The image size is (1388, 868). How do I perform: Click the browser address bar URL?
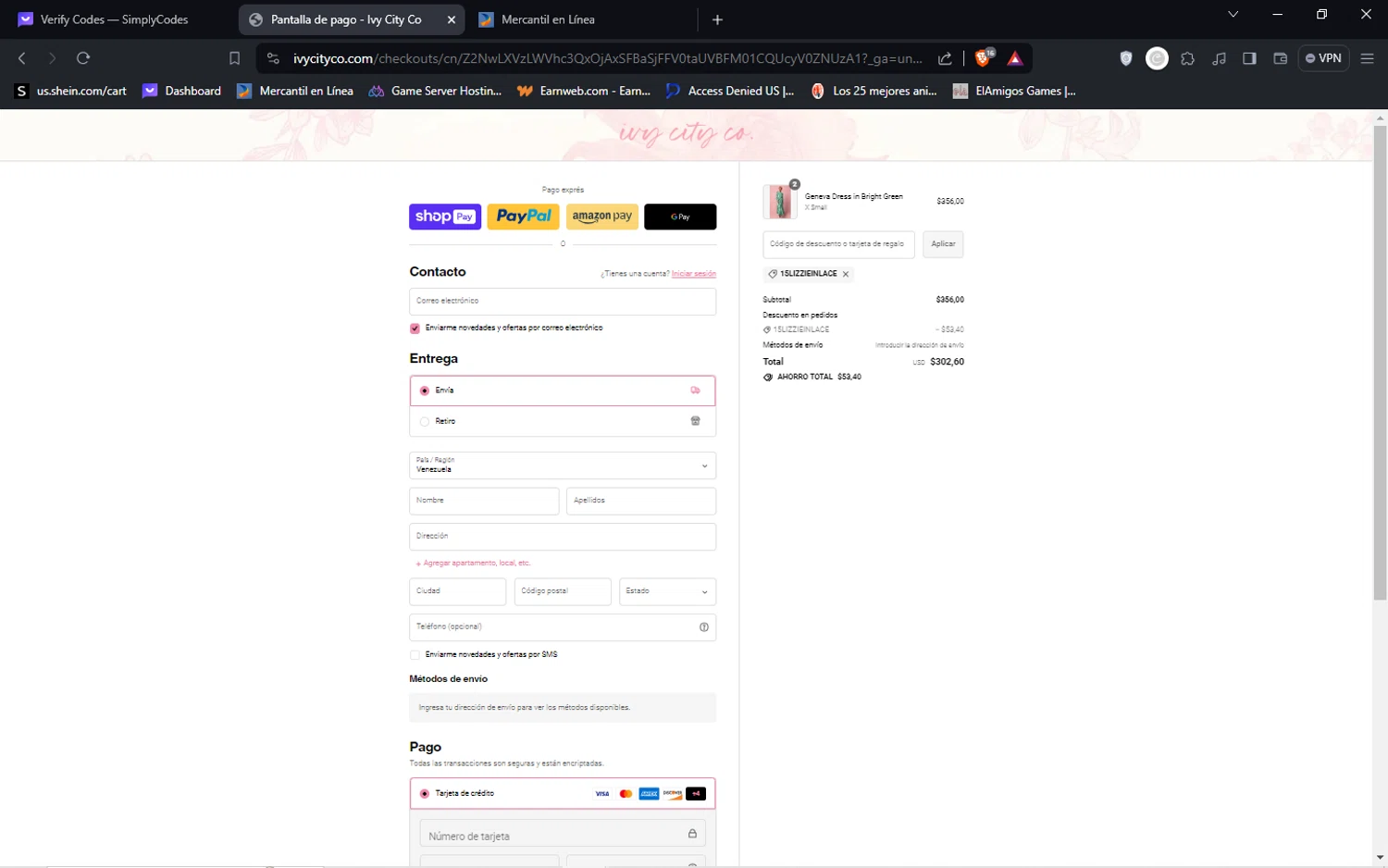[x=607, y=58]
